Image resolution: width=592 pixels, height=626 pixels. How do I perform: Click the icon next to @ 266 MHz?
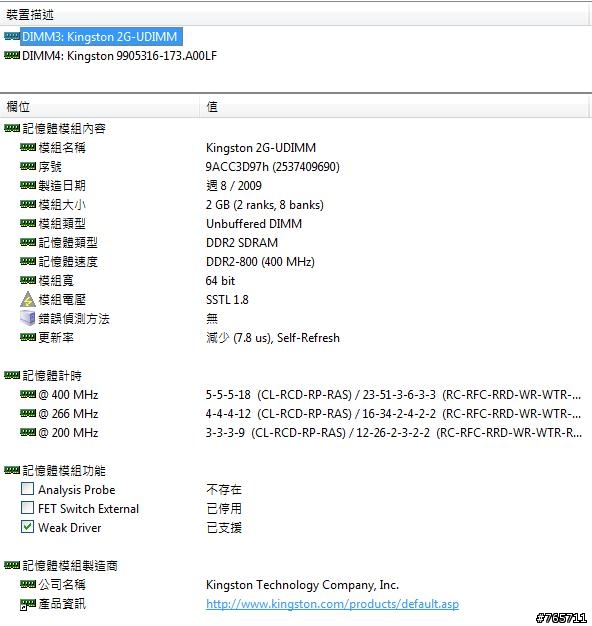28,414
